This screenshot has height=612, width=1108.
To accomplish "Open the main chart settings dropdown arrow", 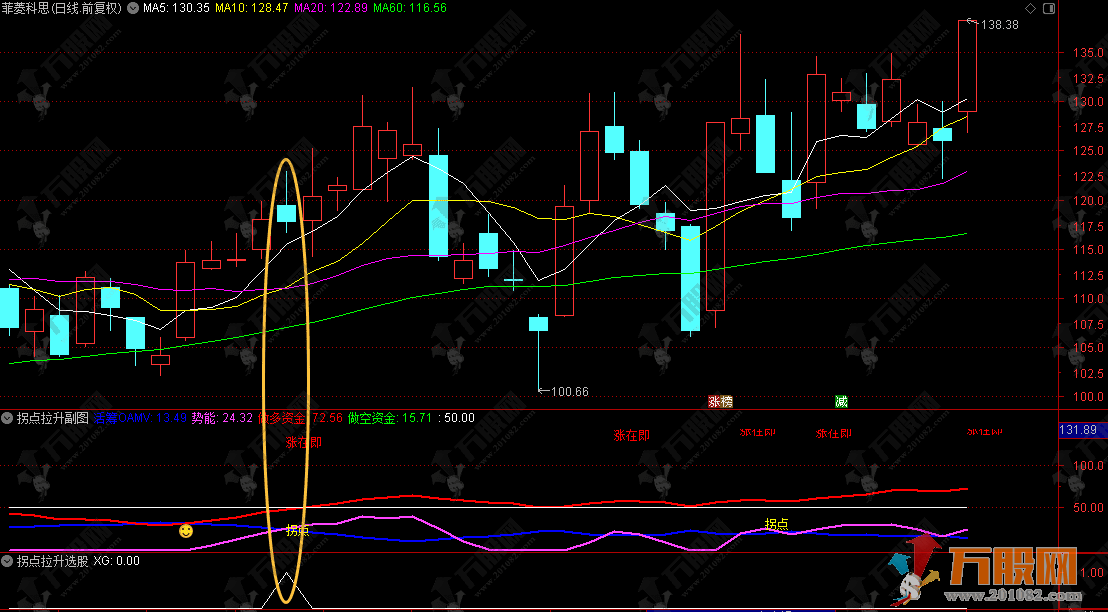I will coord(133,8).
